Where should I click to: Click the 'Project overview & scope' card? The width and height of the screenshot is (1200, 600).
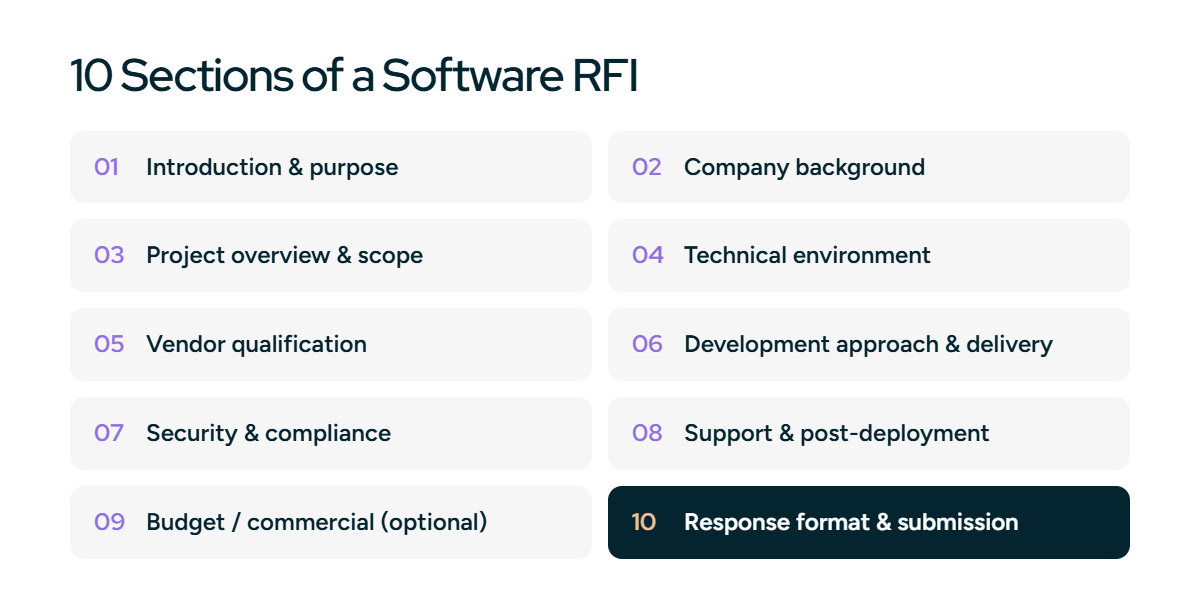[331, 256]
